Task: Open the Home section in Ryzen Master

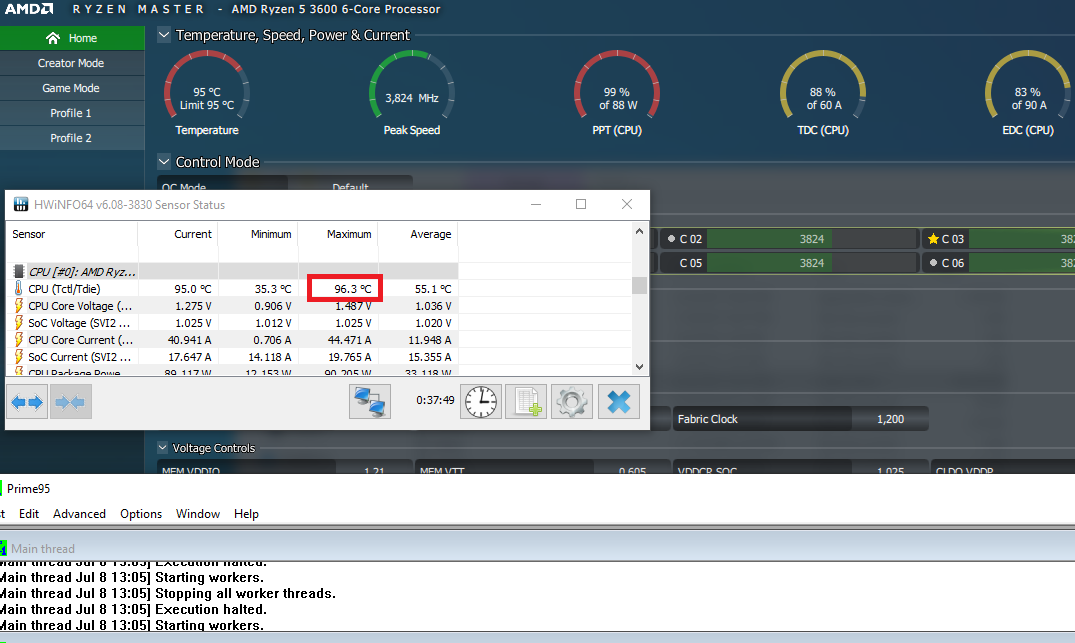Action: click(x=72, y=38)
